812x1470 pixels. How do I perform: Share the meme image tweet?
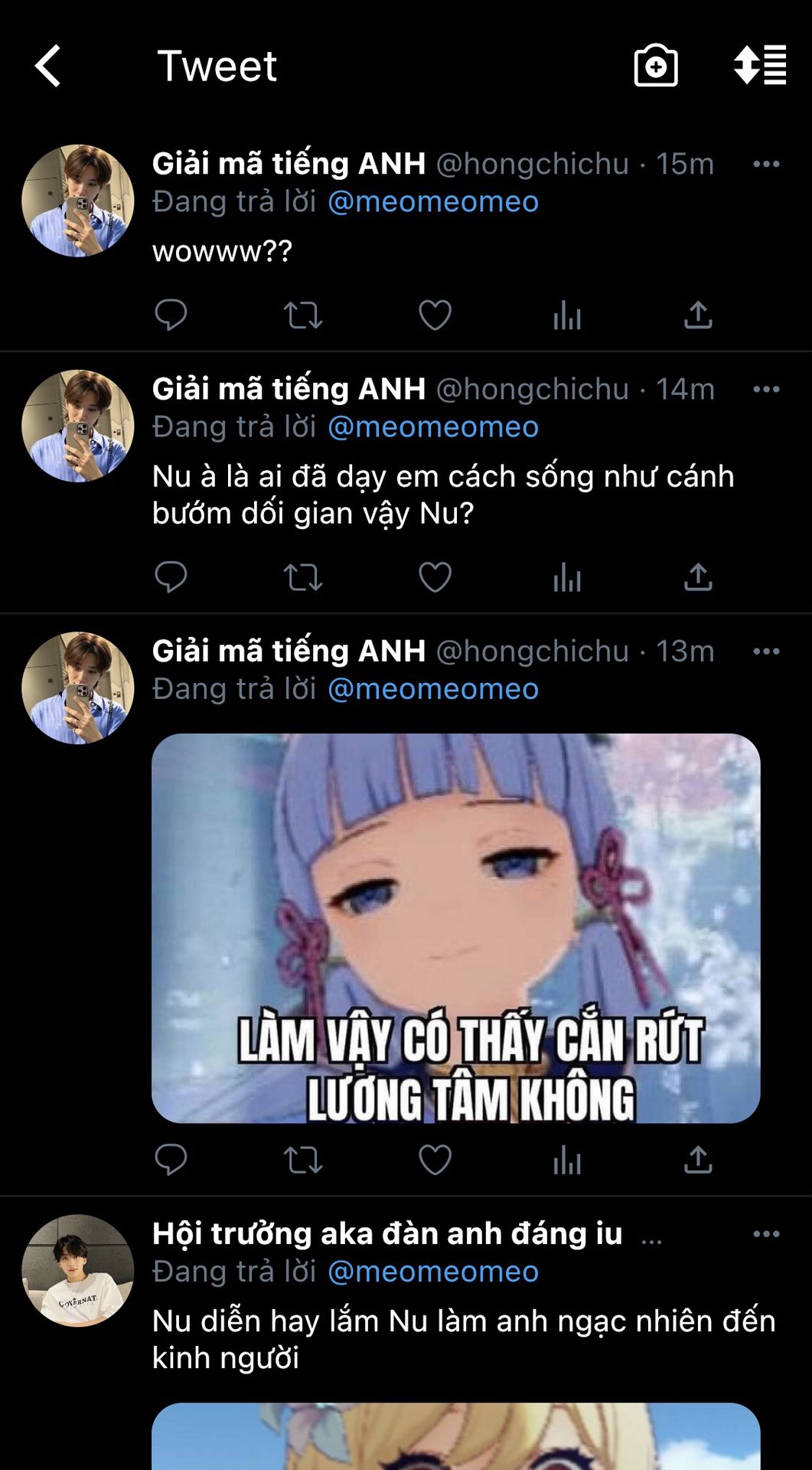click(698, 1159)
